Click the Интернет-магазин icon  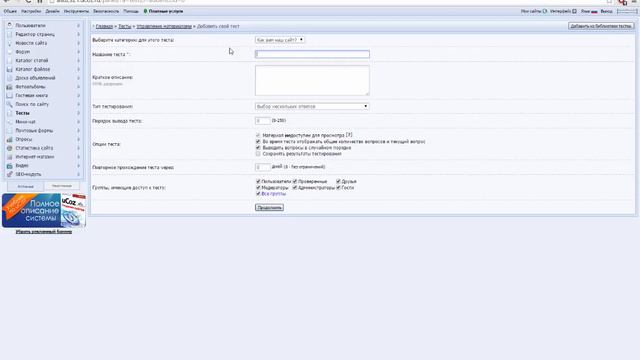9,157
